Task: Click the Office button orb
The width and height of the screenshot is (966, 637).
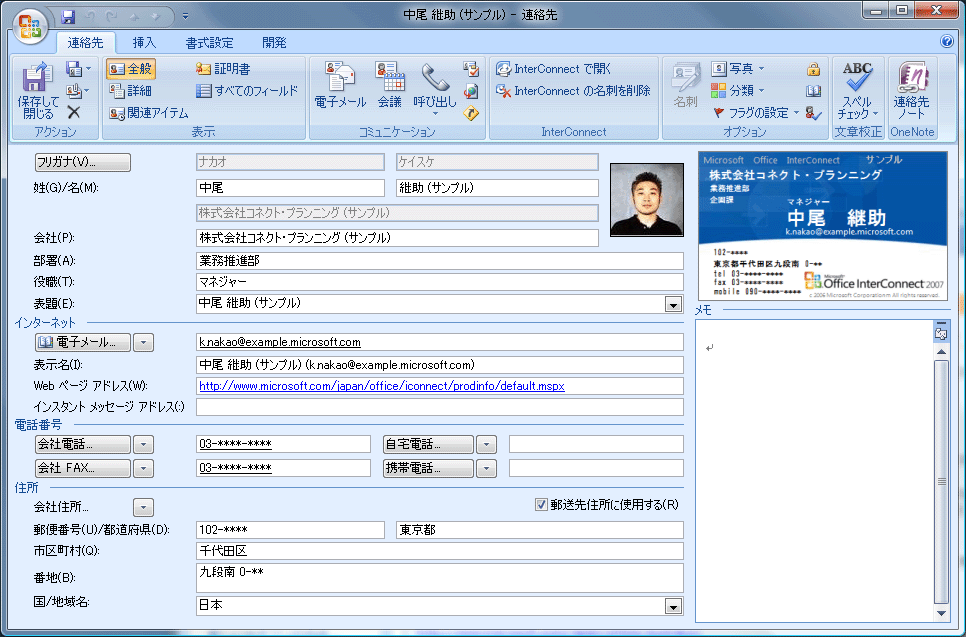Action: 30,26
